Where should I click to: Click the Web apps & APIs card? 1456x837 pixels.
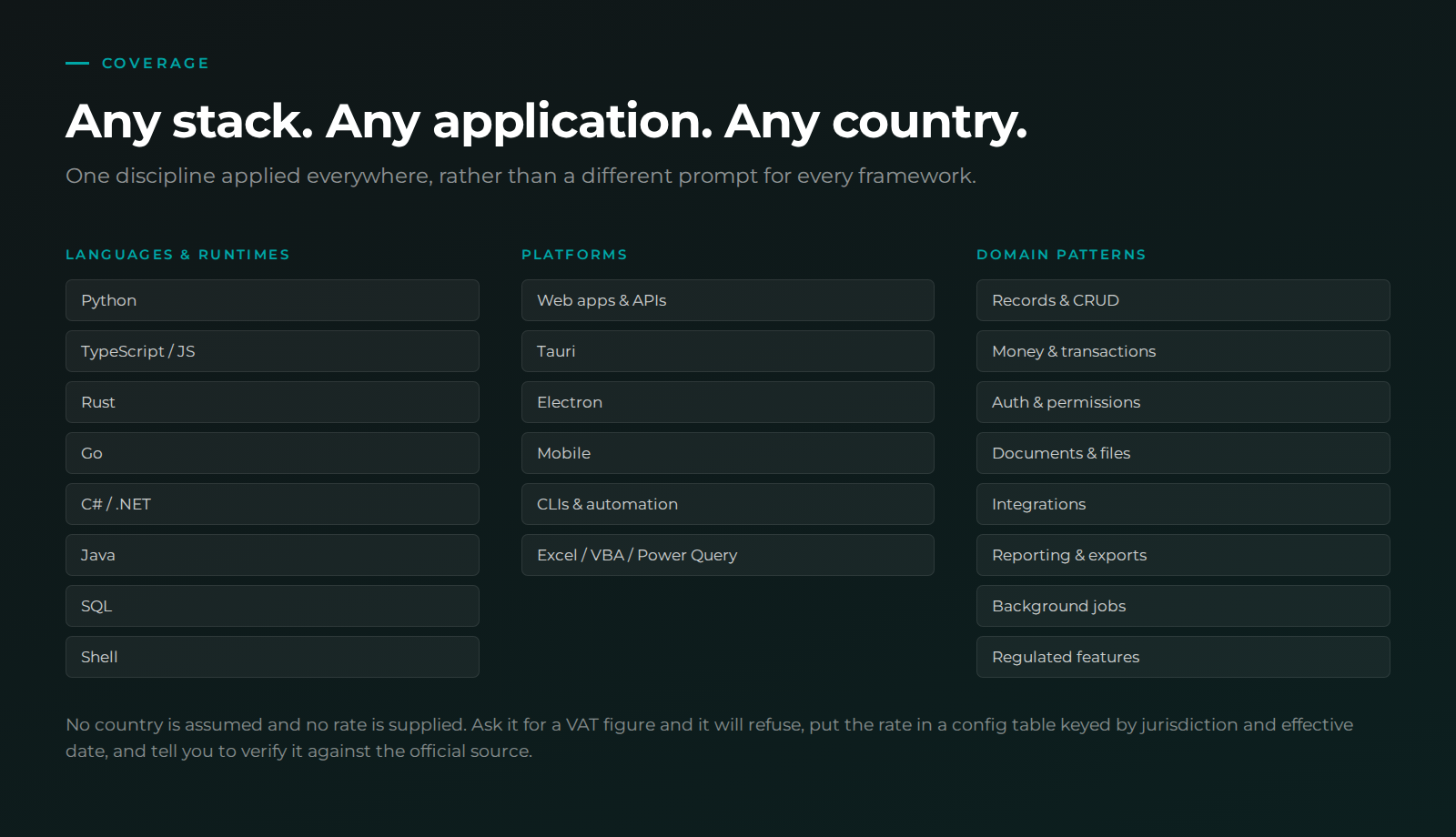point(728,300)
